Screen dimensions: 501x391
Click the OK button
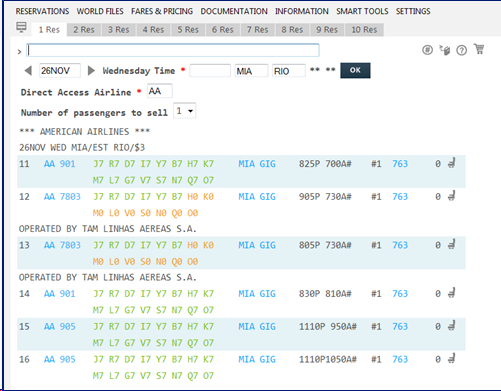(355, 70)
